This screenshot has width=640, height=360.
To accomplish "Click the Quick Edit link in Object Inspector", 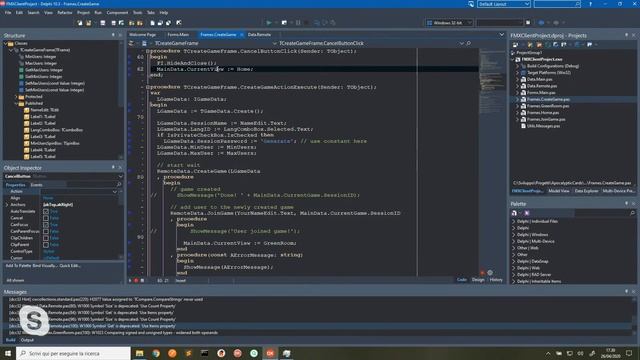I will point(70,266).
